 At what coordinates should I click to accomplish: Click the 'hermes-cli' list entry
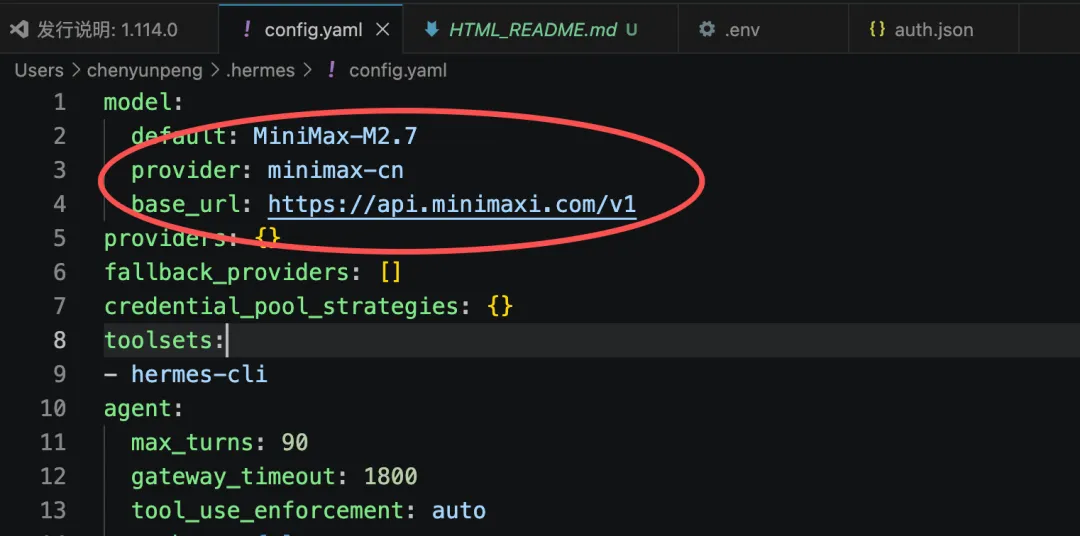[199, 374]
